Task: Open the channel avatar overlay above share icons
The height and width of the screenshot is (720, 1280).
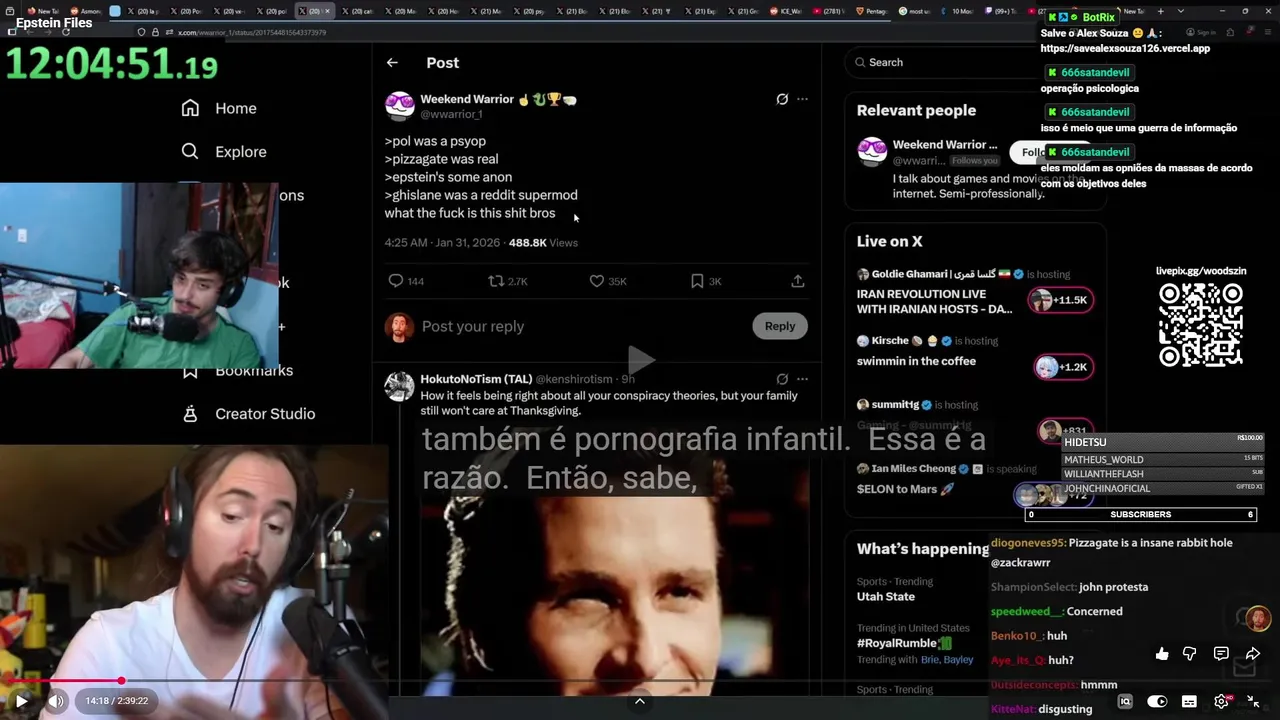Action: click(x=1258, y=618)
